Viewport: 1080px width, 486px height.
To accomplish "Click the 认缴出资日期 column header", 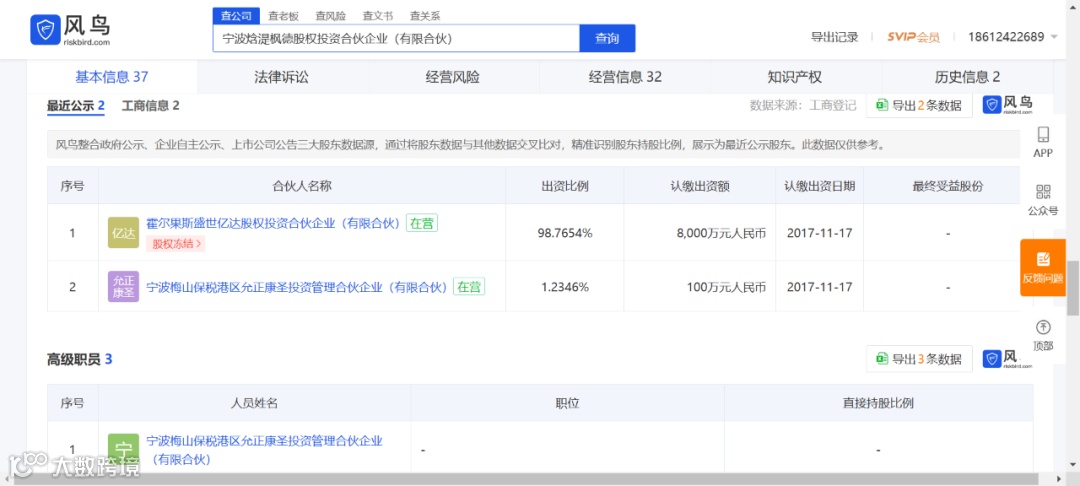I will (820, 186).
